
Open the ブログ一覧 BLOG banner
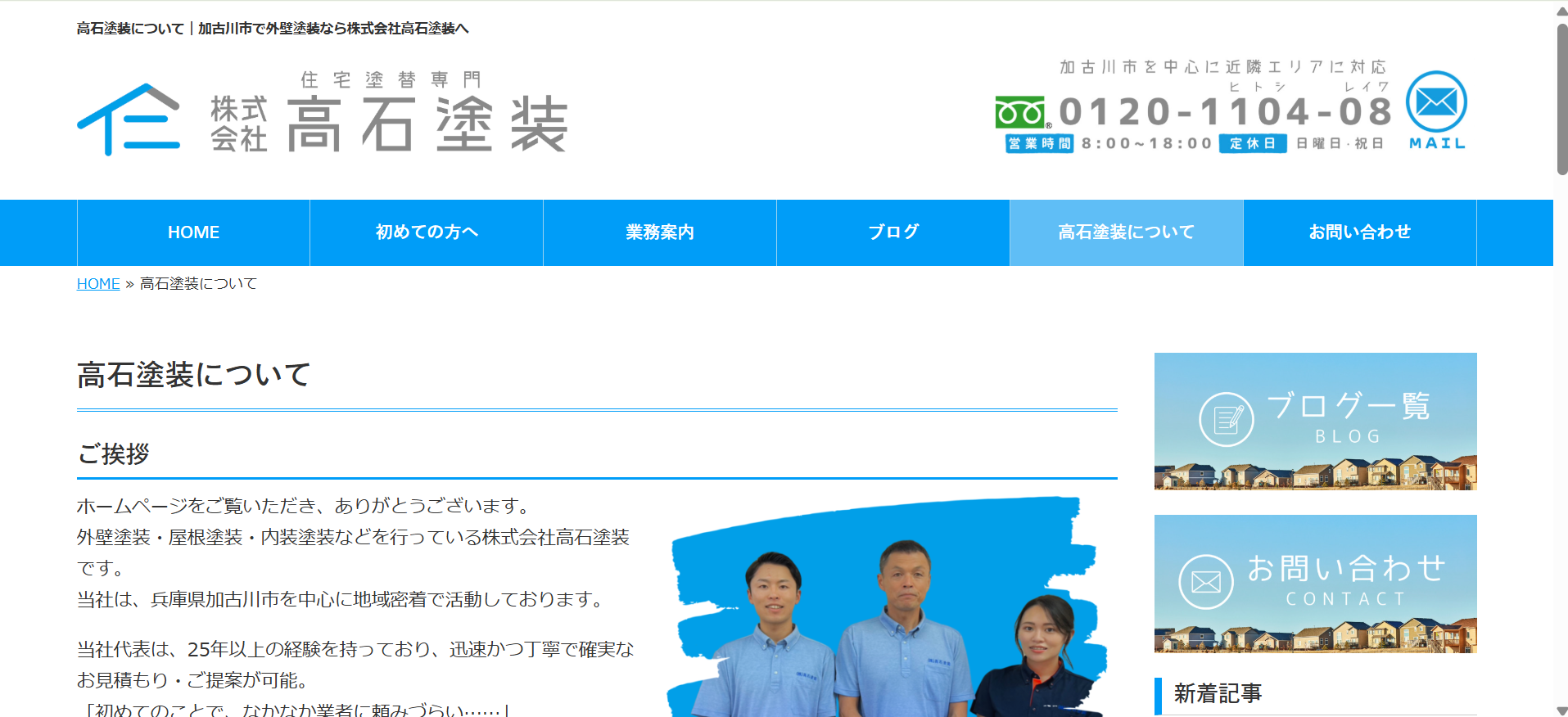[1315, 422]
